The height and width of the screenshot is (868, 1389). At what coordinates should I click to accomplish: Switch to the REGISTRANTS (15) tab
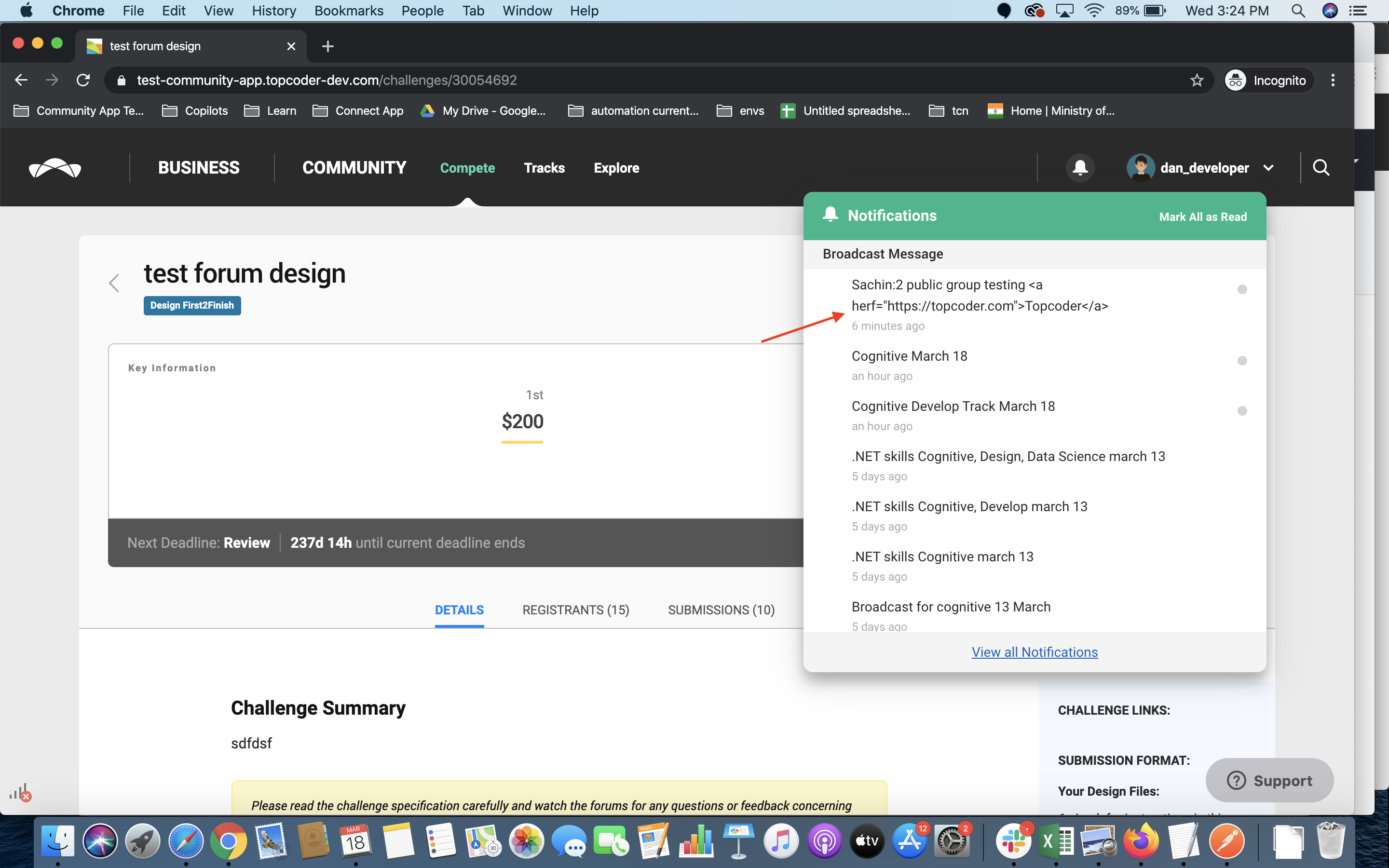[x=576, y=610]
